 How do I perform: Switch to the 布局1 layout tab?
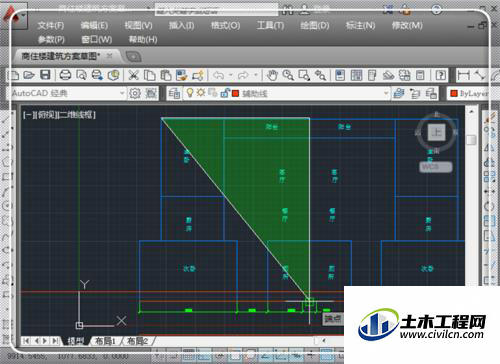coord(105,341)
